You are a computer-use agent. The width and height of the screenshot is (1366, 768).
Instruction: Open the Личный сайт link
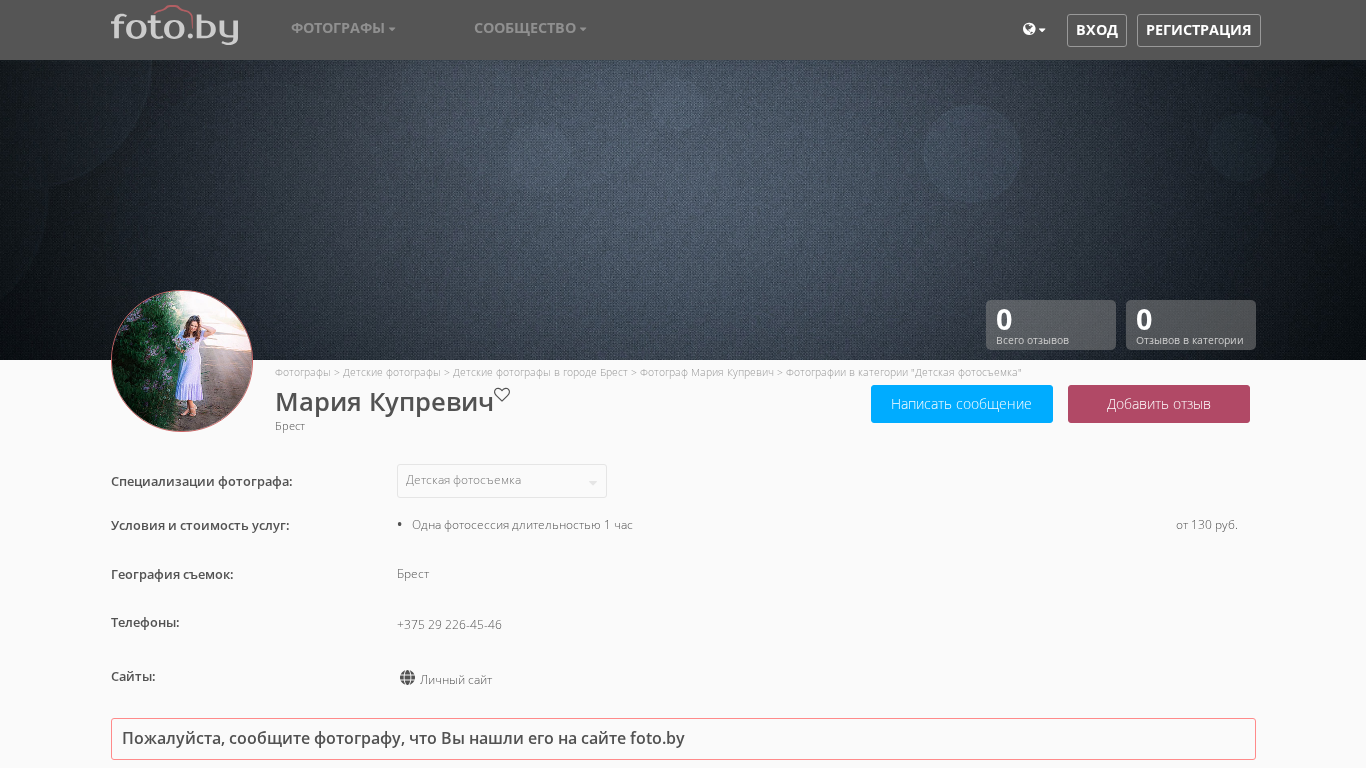[456, 680]
